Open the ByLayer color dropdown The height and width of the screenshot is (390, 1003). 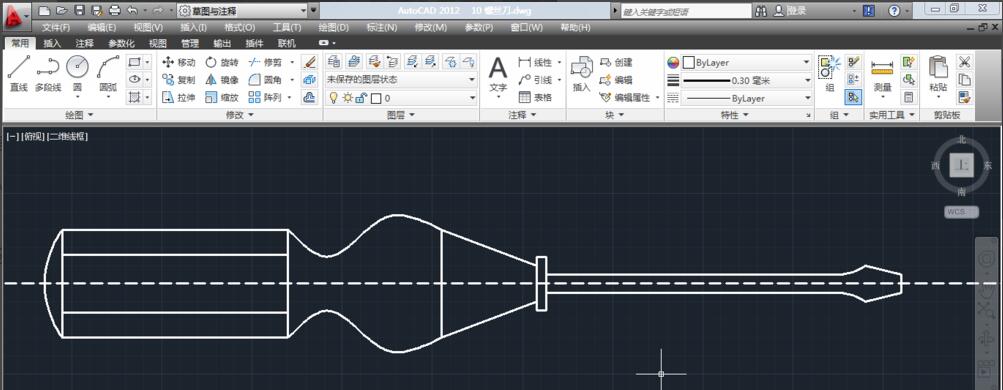pyautogui.click(x=746, y=63)
